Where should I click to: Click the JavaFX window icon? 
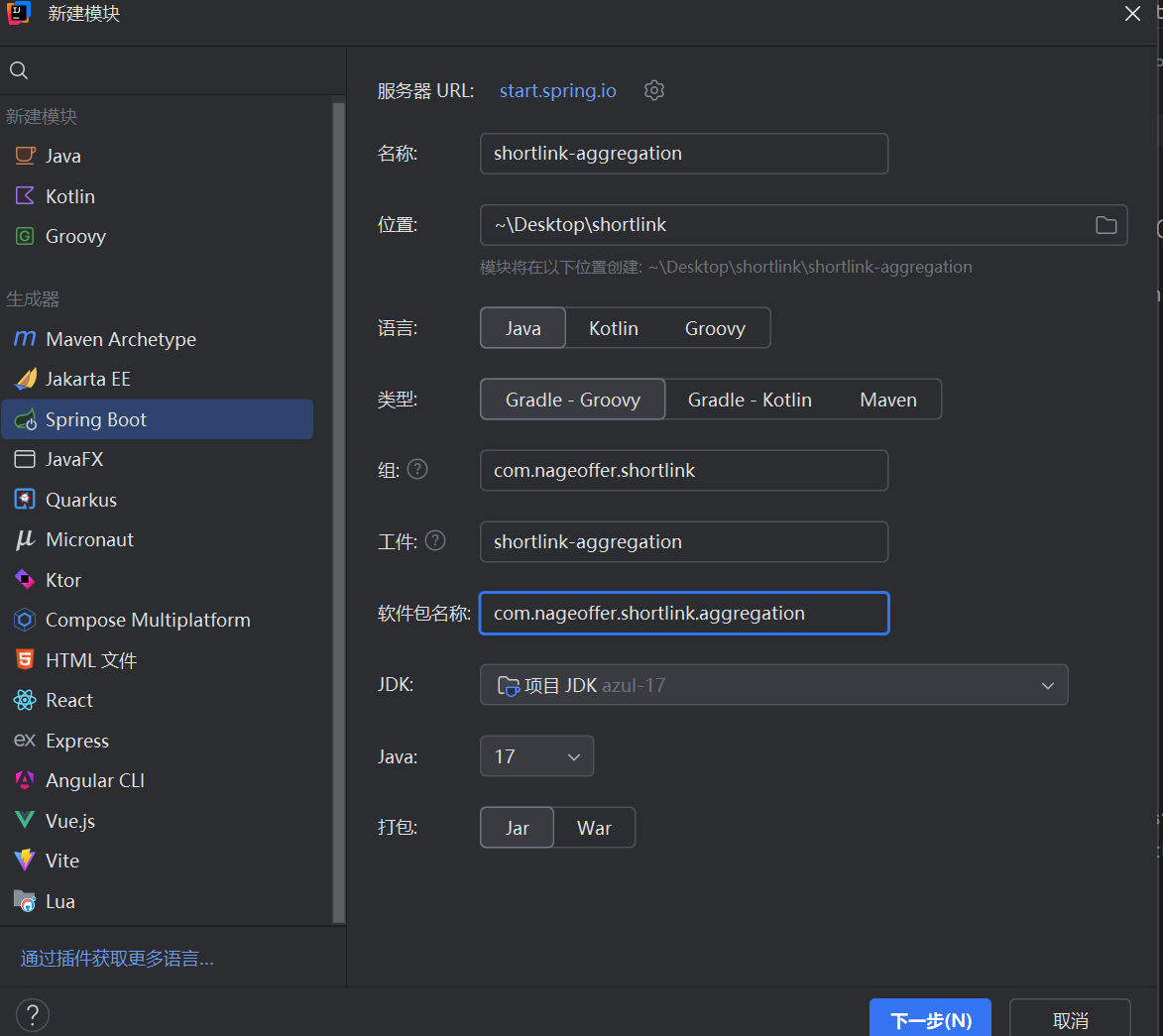point(25,459)
